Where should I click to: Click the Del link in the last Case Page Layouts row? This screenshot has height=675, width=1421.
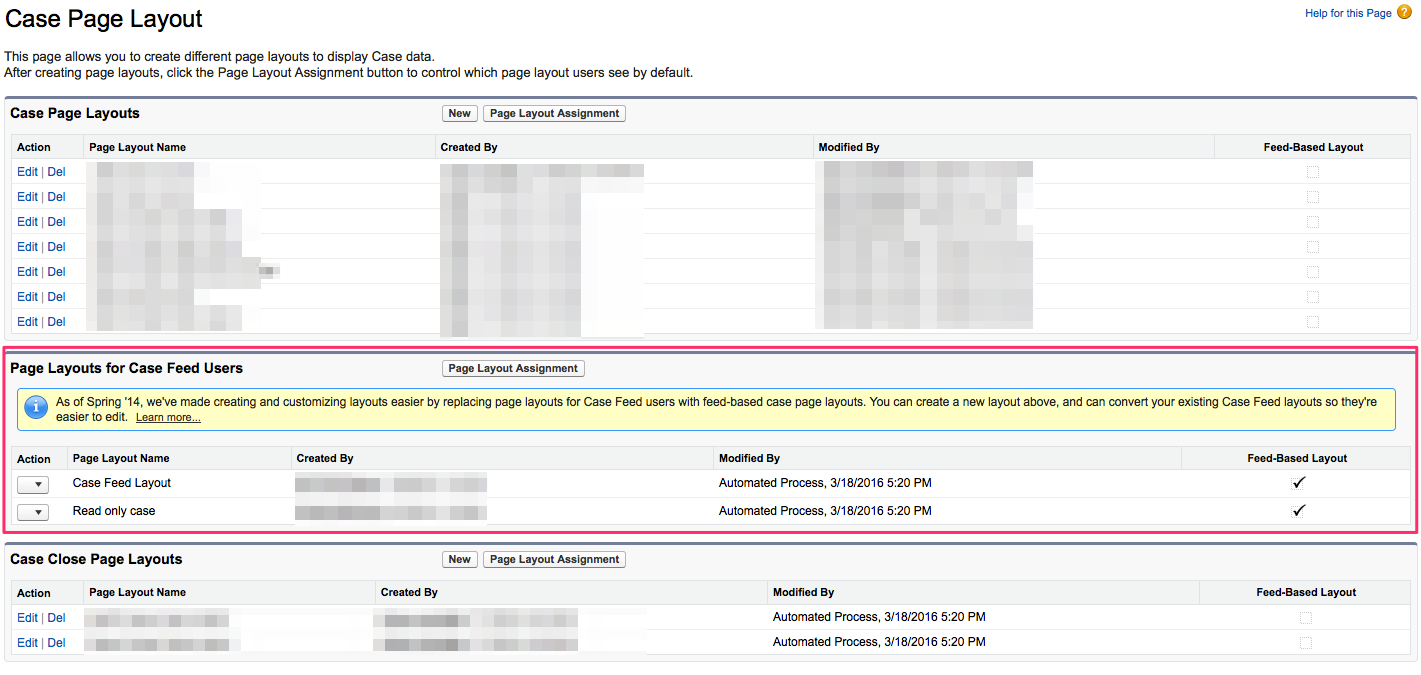pyautogui.click(x=56, y=322)
